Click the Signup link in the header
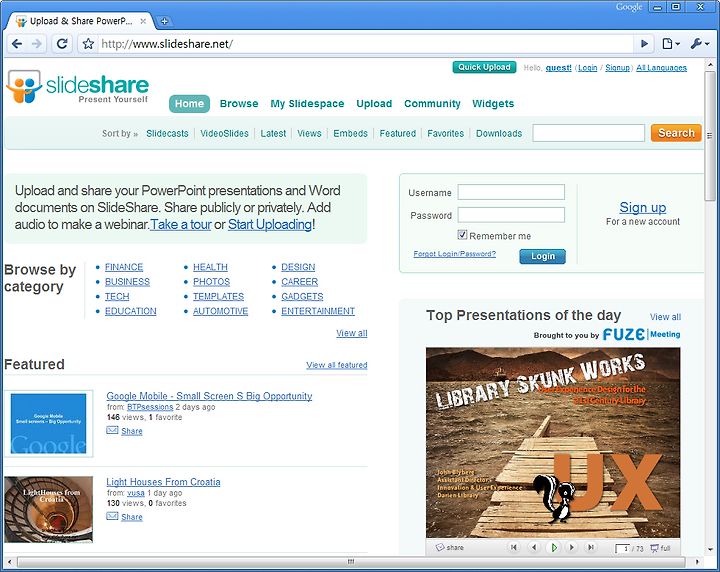Screen dimensions: 720x572 617,68
